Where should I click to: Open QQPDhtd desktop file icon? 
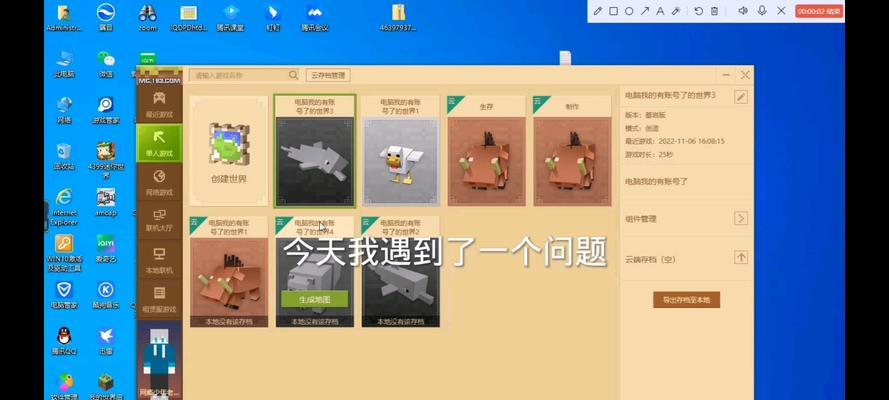coord(189,18)
